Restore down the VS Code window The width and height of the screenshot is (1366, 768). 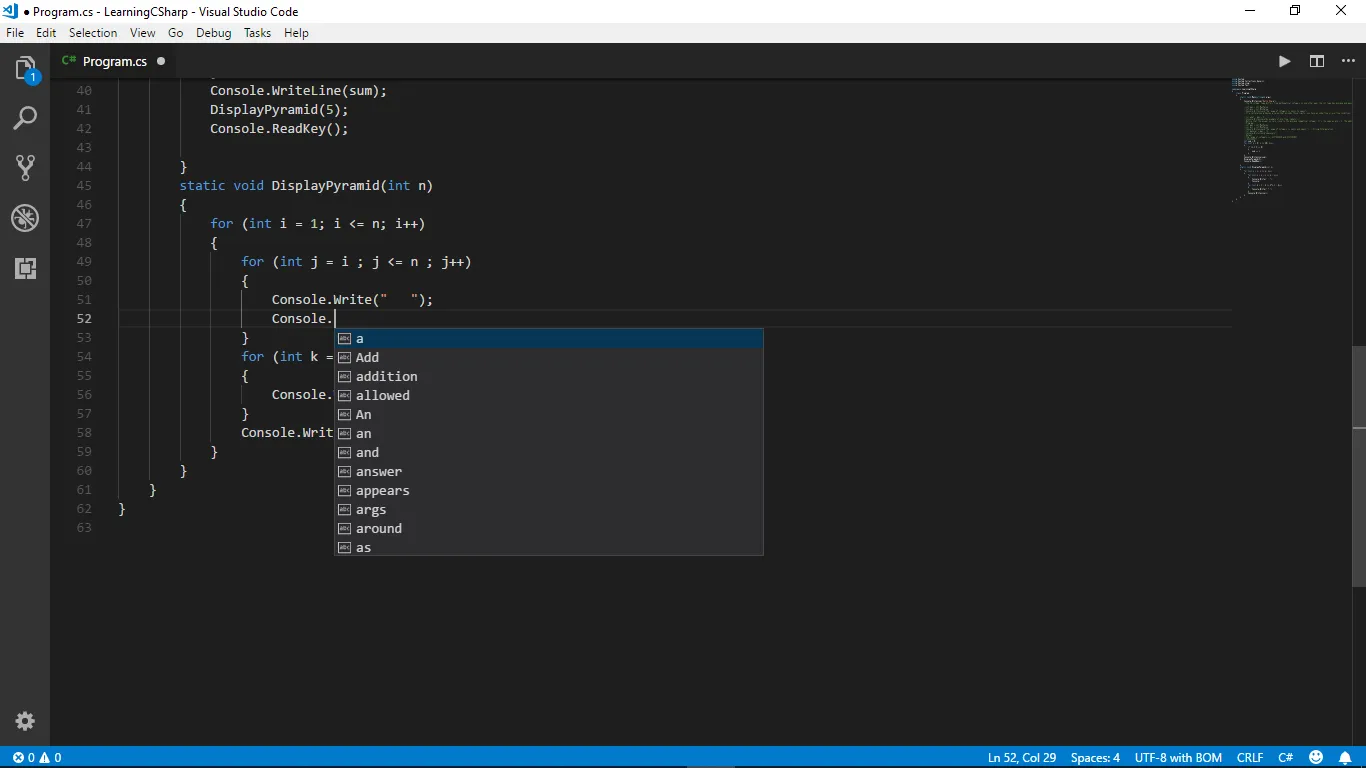pos(1295,11)
